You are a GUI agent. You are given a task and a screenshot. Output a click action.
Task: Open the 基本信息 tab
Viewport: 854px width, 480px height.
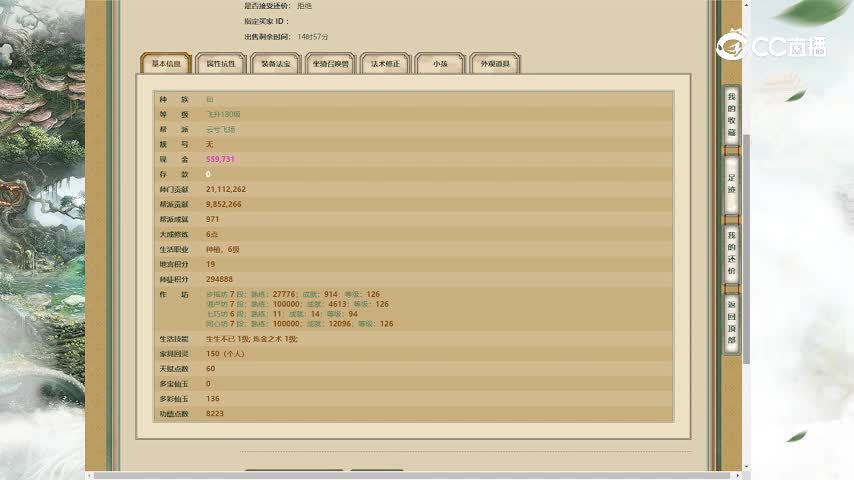165,64
